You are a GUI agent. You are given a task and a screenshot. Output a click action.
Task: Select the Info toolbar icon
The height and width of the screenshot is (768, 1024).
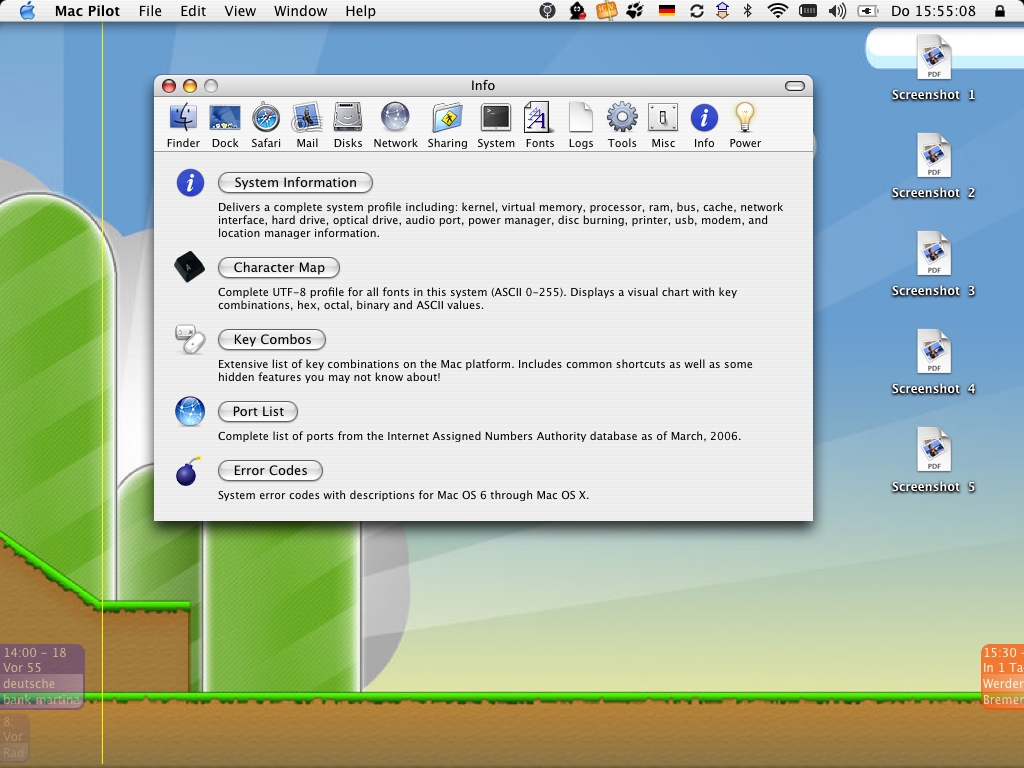[x=704, y=125]
